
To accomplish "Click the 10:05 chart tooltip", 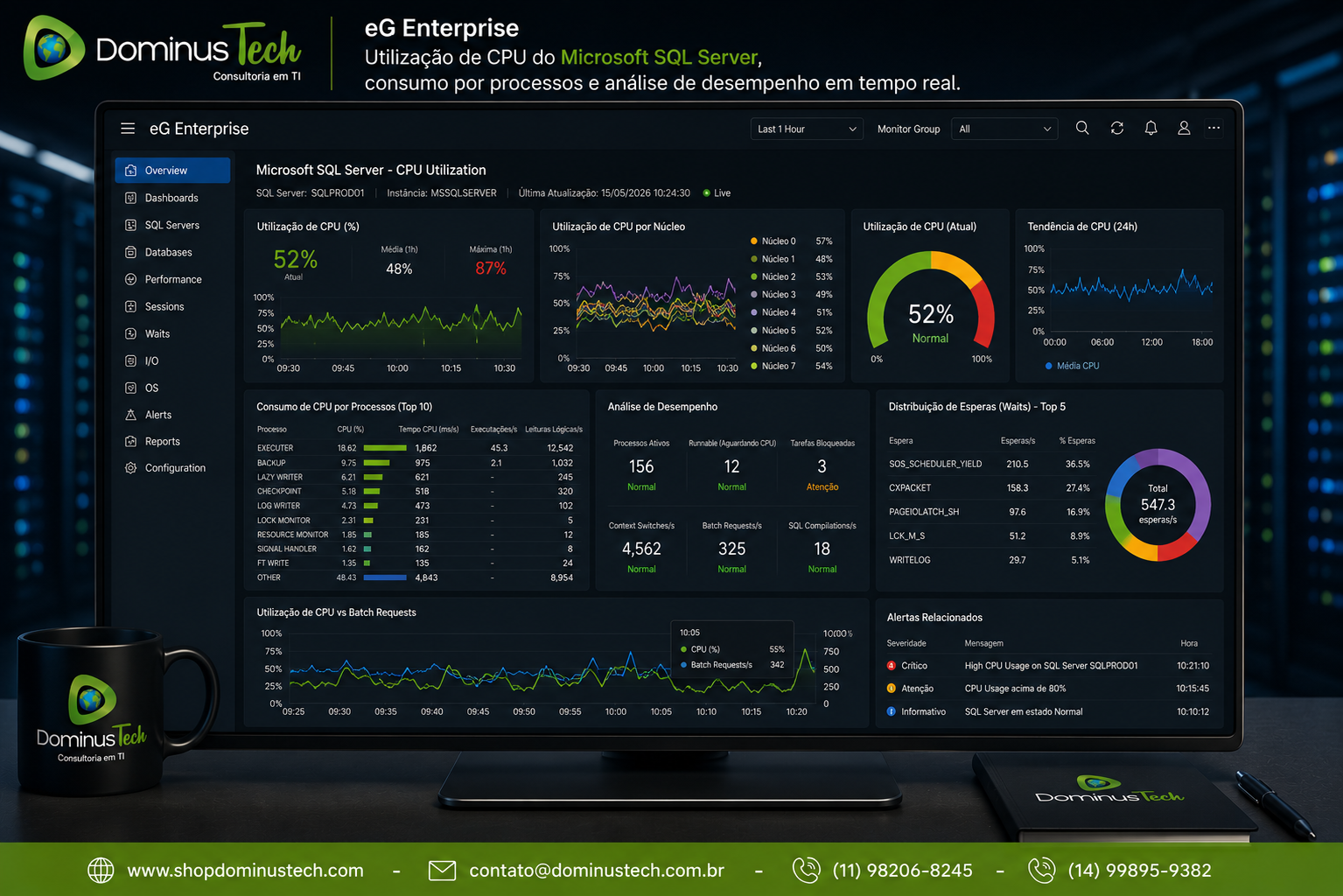I will pyautogui.click(x=732, y=648).
